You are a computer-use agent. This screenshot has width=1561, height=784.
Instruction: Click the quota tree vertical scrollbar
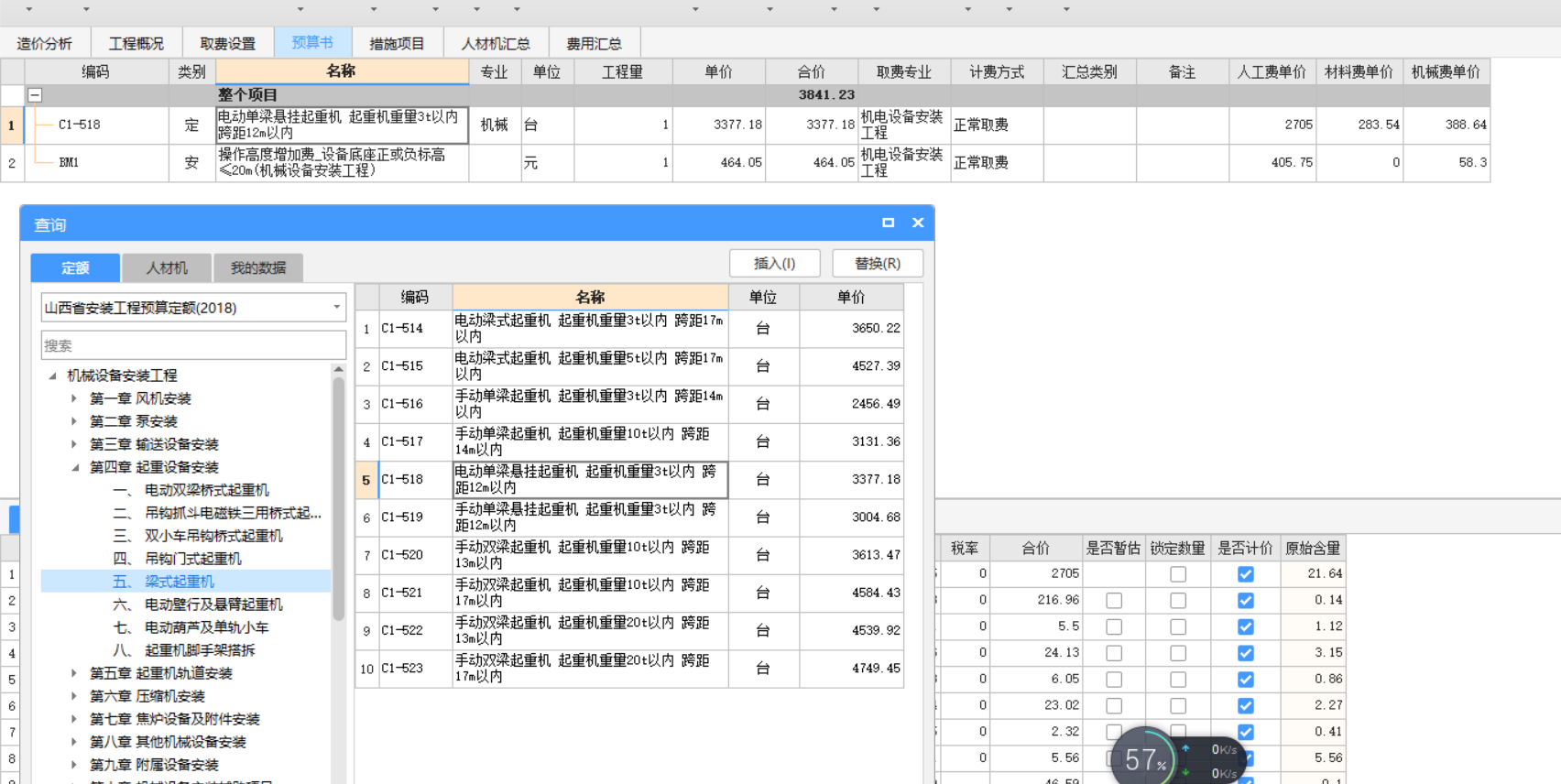click(338, 499)
